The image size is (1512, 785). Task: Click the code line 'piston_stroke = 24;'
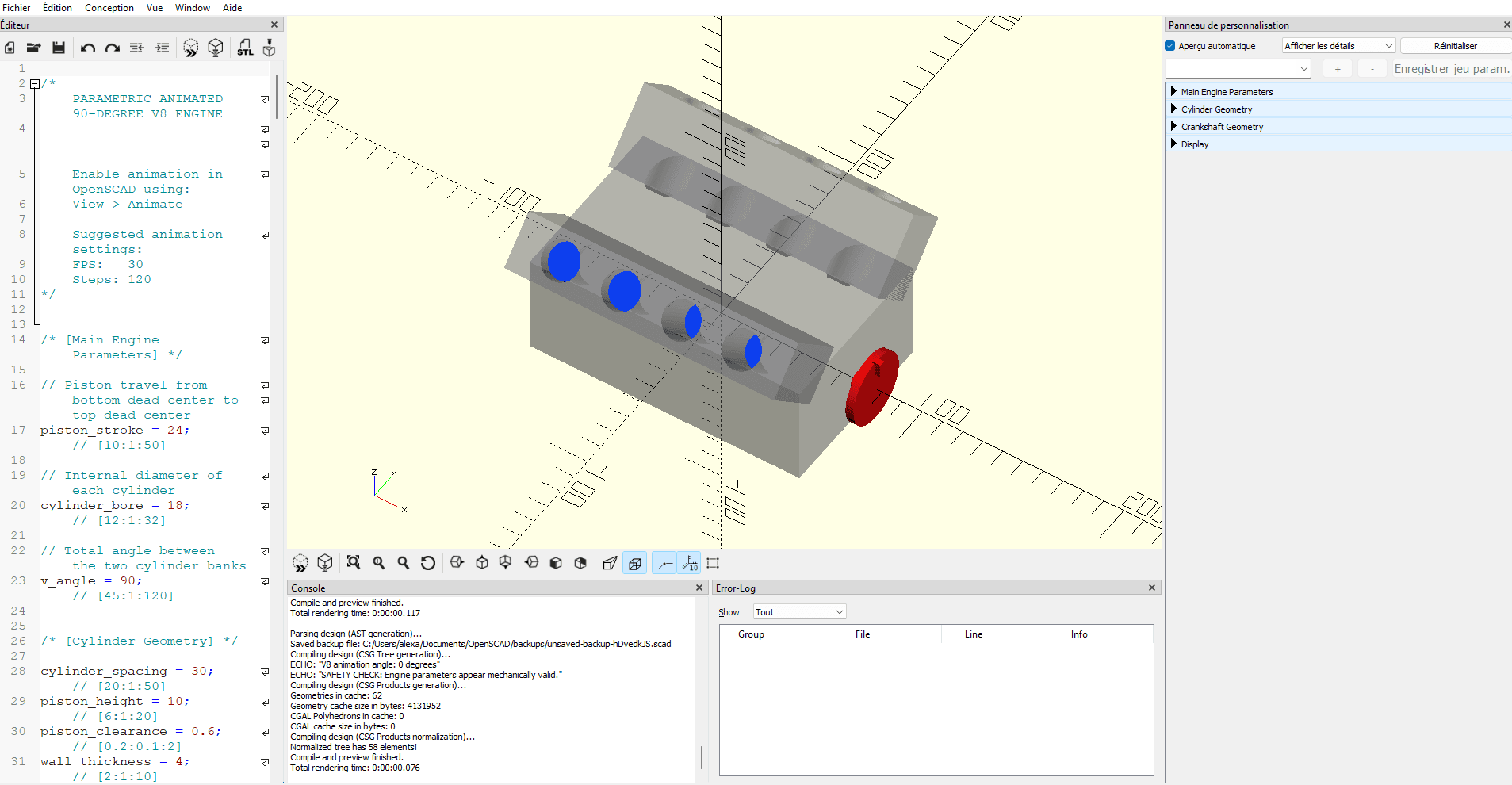(x=115, y=431)
